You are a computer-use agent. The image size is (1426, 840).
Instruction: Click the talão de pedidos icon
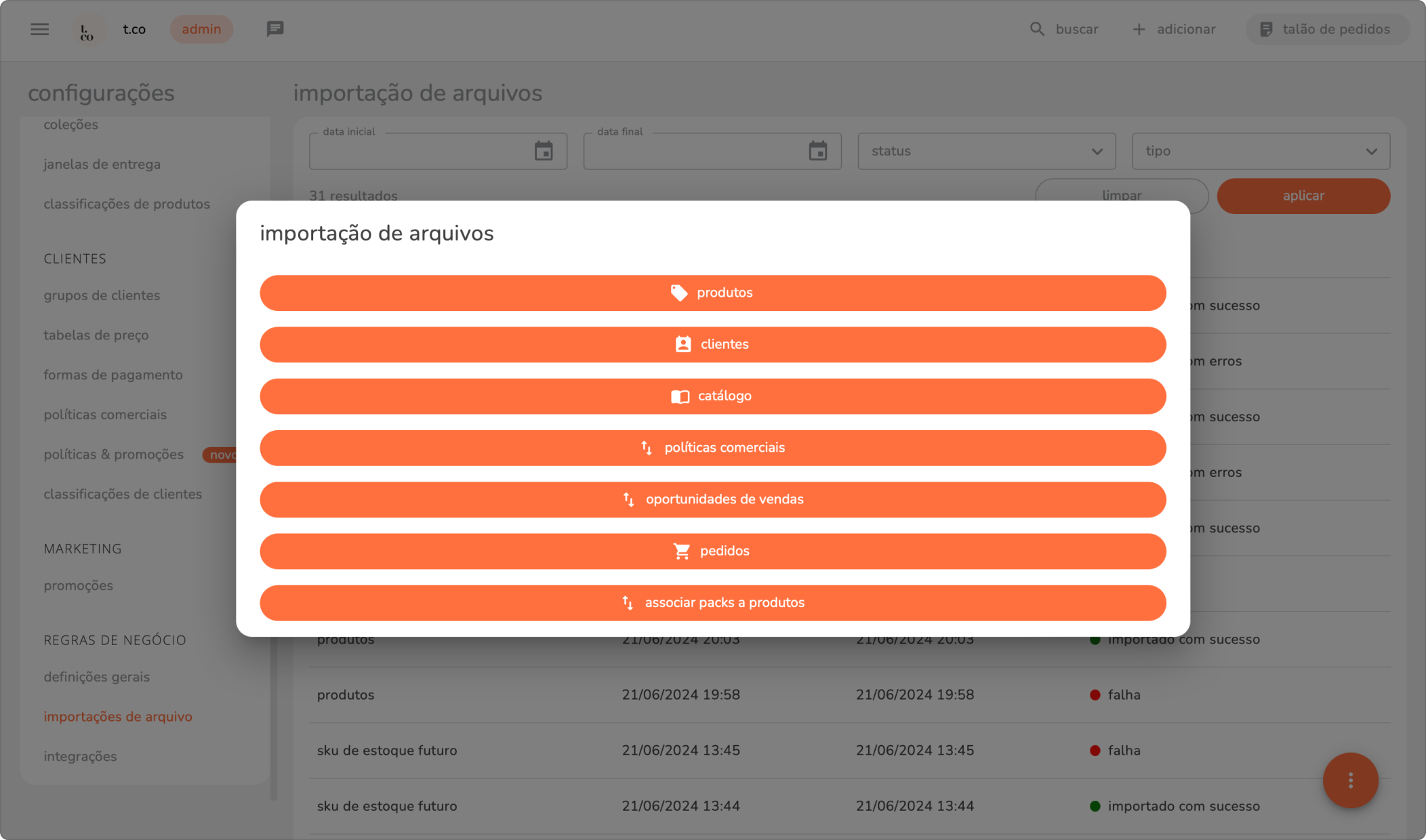click(x=1266, y=29)
